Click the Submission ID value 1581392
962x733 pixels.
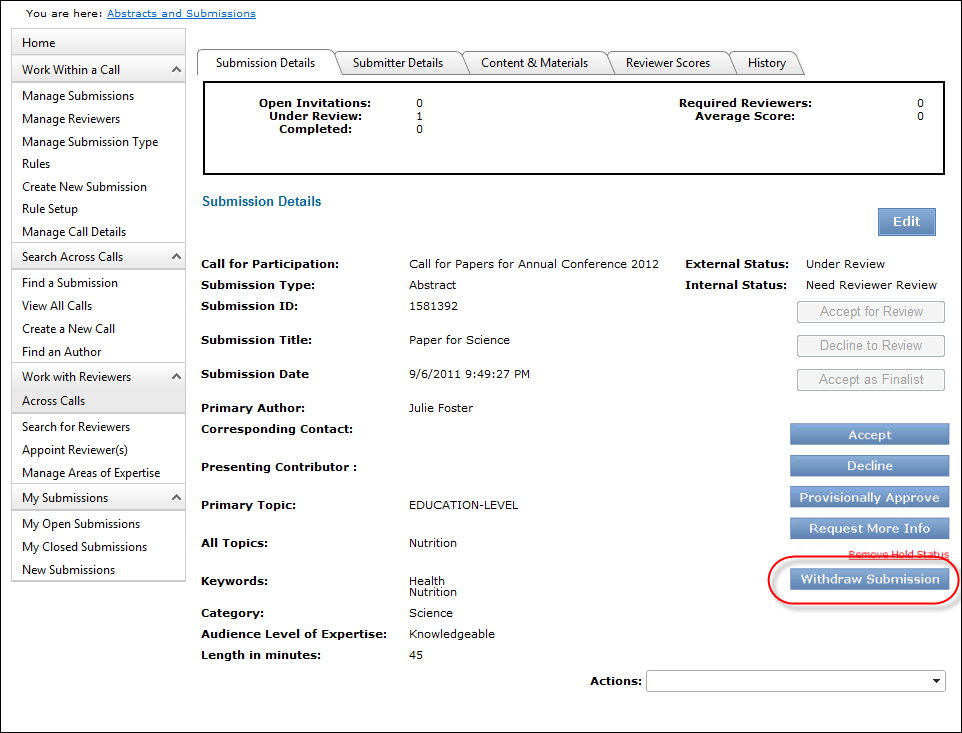[x=433, y=306]
